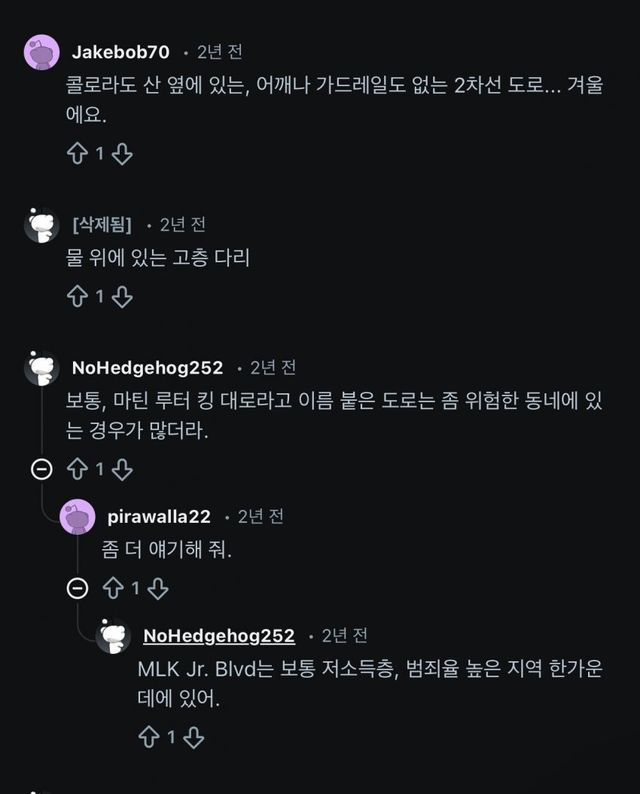This screenshot has height=794, width=640.
Task: Collapse pirawalla22's reply thread
Action: point(77,588)
